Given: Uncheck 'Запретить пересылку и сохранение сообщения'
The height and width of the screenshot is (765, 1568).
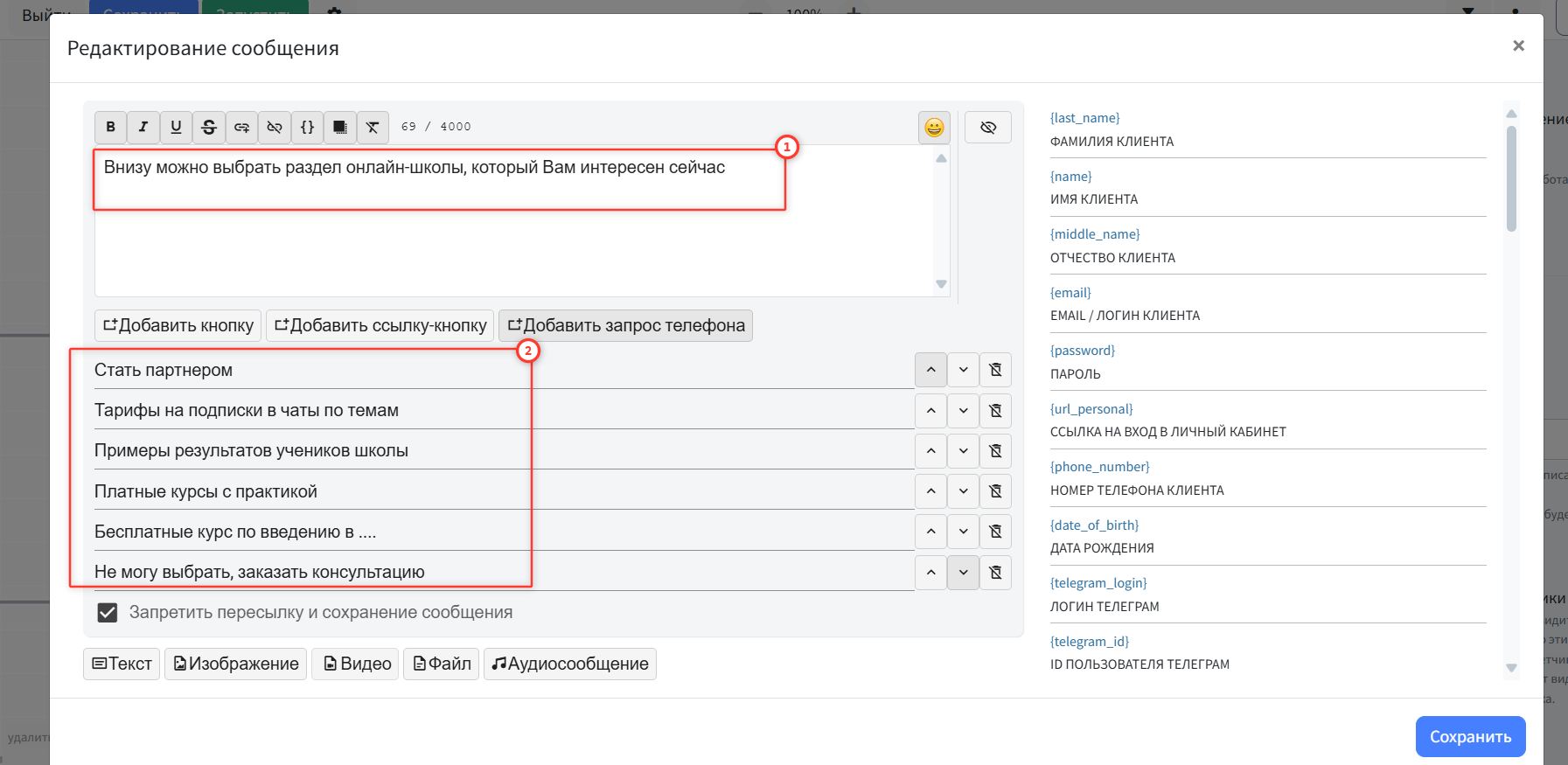Looking at the screenshot, I should 108,613.
